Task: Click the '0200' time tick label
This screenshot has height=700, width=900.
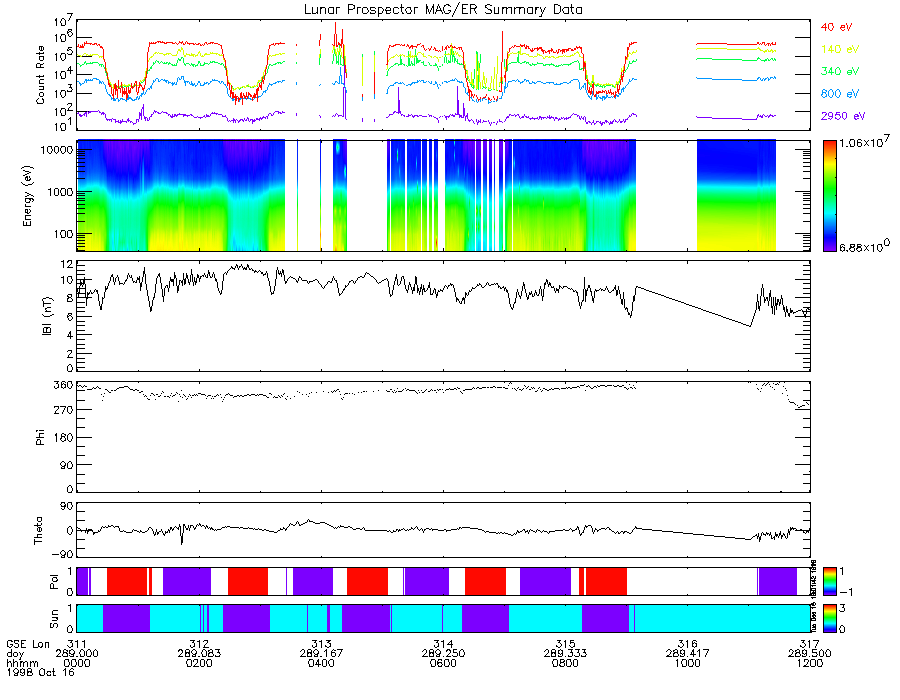Action: [x=199, y=663]
